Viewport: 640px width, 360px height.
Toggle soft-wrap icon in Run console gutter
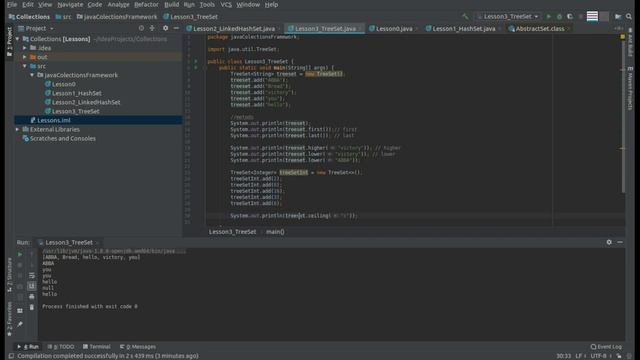coord(31,276)
